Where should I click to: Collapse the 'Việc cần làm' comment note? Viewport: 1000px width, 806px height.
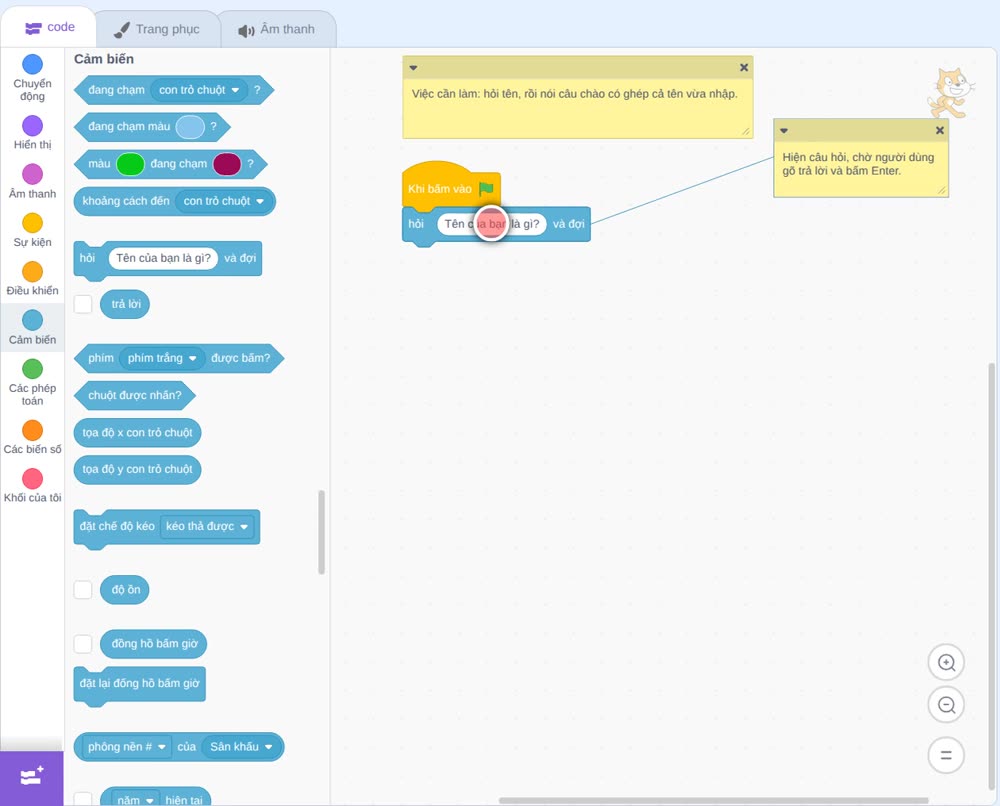413,68
